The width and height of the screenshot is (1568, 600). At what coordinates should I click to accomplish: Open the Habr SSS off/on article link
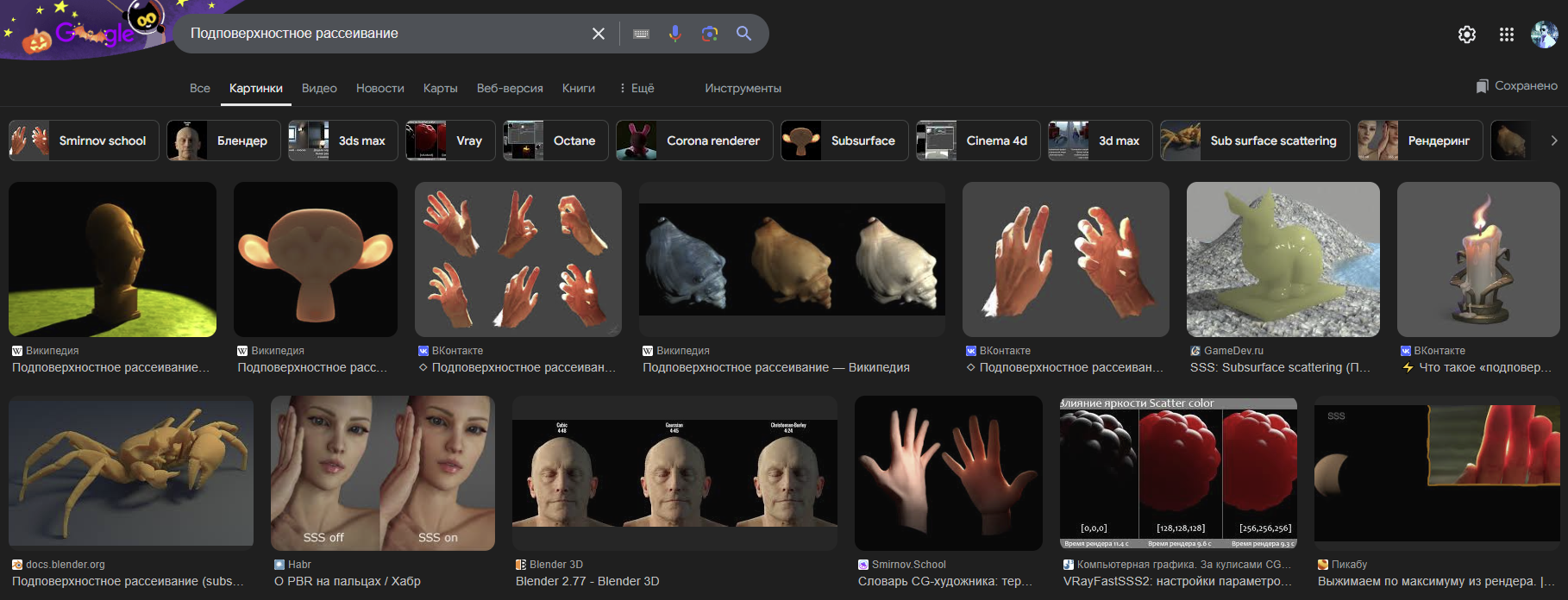[347, 581]
